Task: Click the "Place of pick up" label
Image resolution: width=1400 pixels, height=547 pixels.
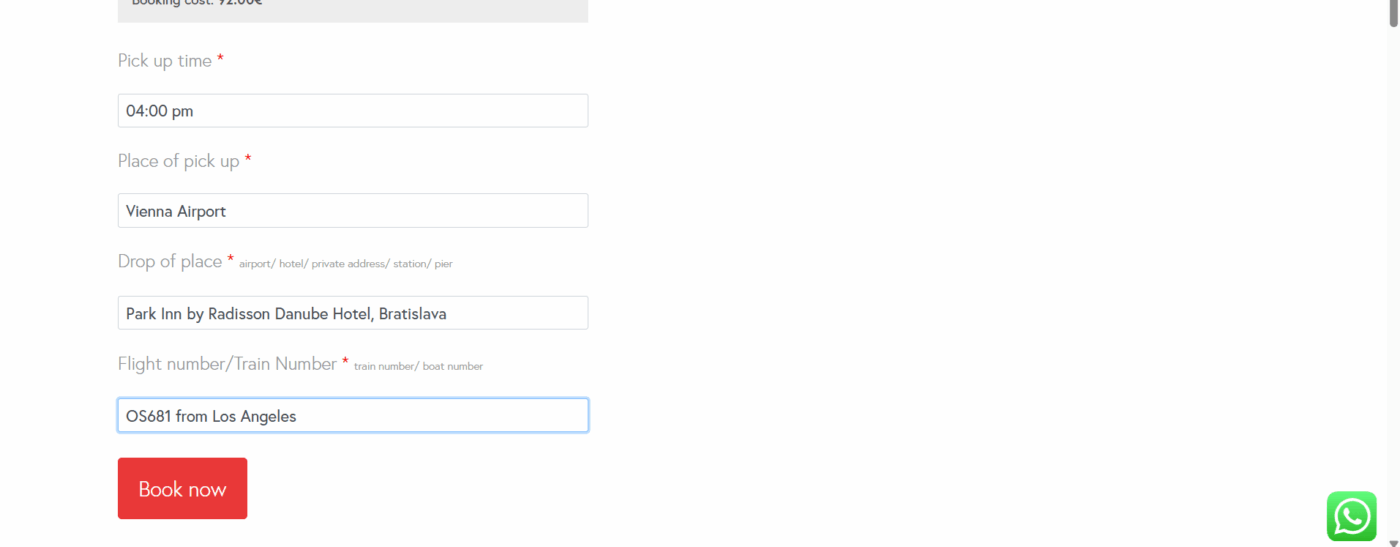Action: 178,161
